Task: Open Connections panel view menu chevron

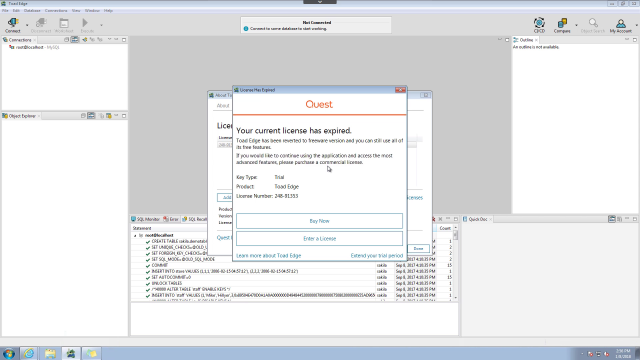Action: coord(109,40)
